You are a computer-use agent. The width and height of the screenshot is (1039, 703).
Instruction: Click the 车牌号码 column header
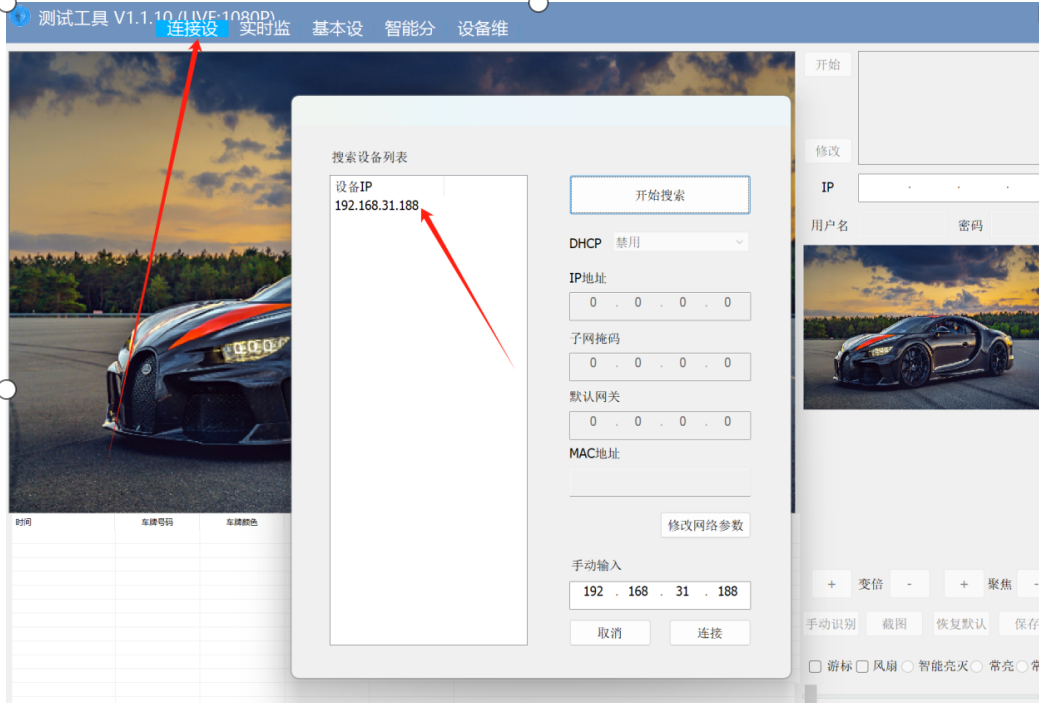[157, 522]
